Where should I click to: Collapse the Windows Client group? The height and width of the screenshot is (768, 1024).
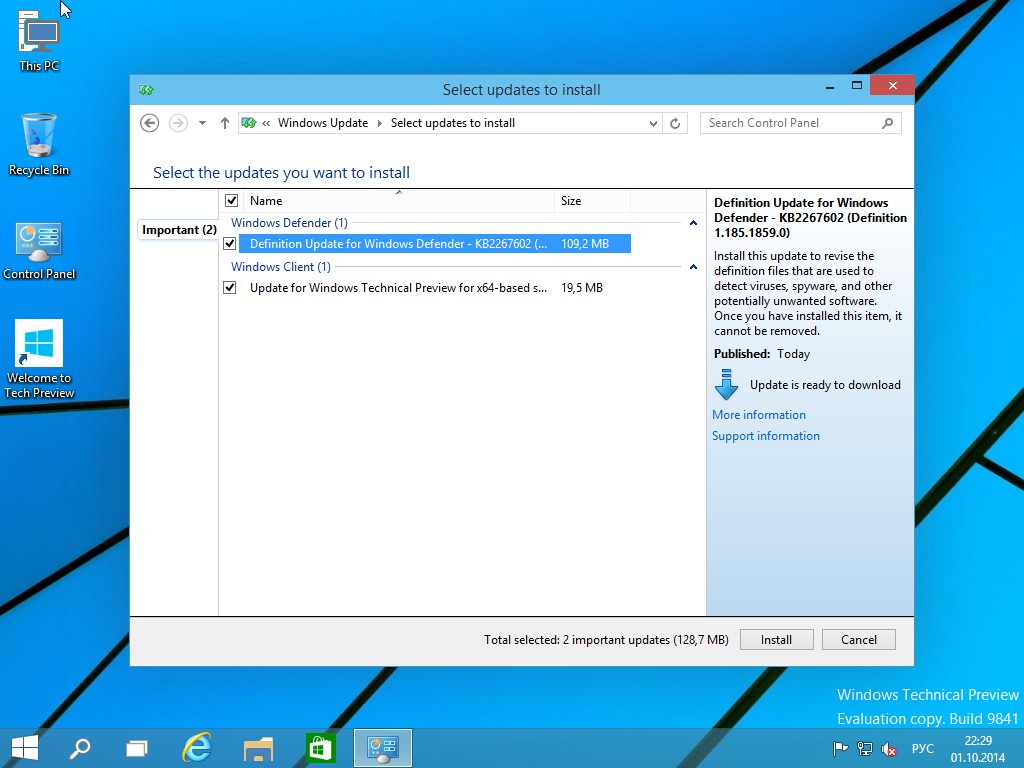pos(694,267)
